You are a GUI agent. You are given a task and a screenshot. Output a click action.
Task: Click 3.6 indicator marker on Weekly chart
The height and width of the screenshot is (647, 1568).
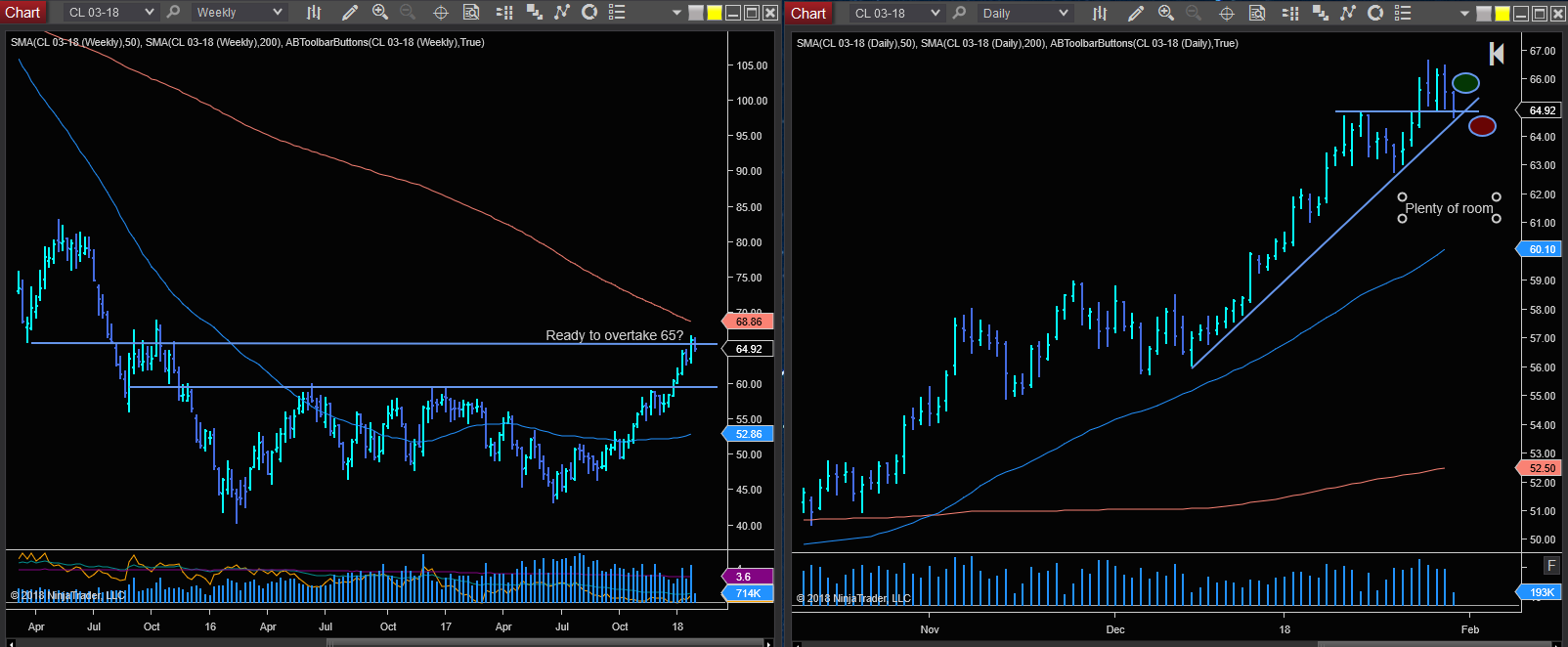click(748, 577)
